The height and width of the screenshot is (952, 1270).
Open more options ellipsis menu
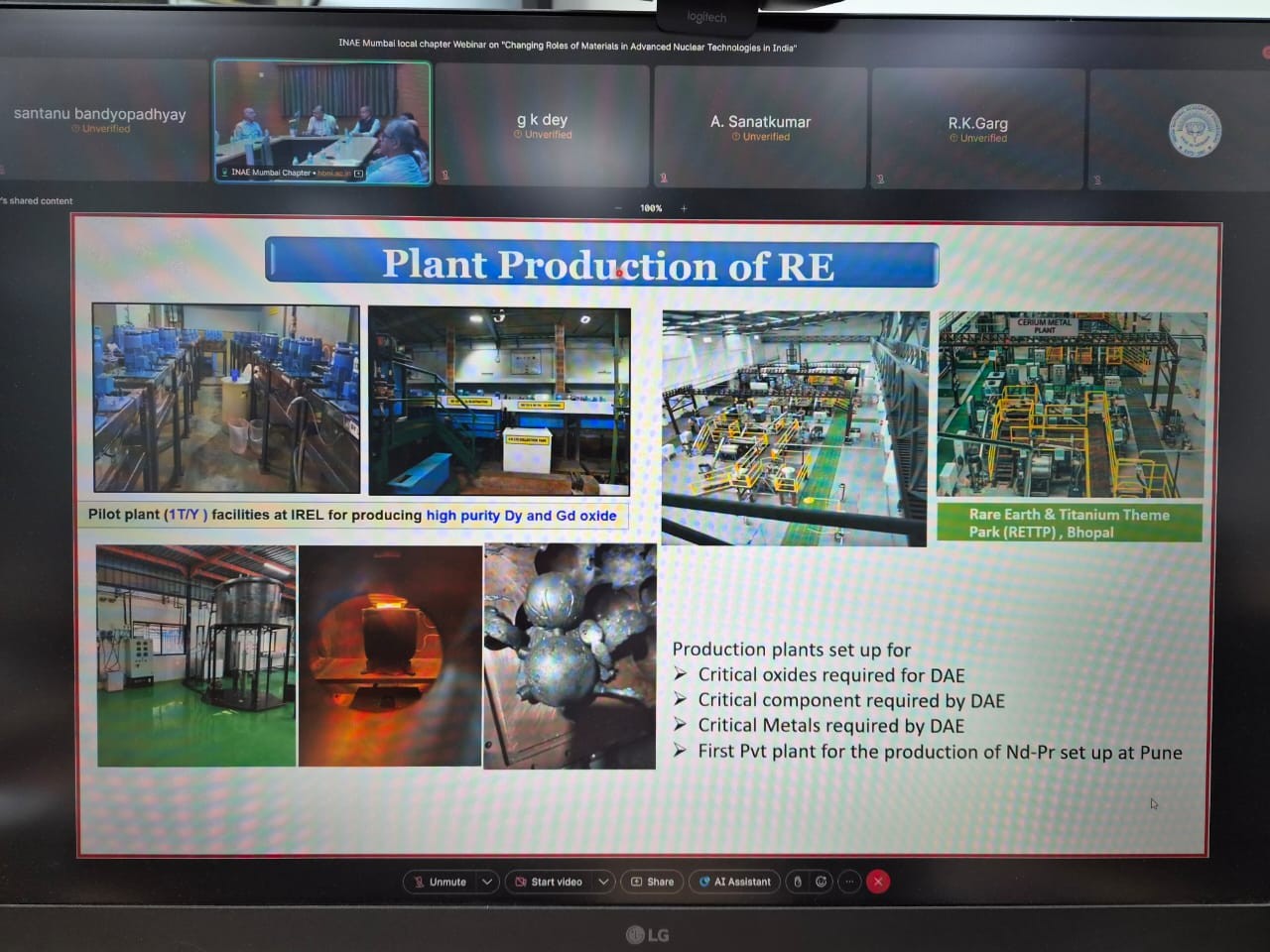pyautogui.click(x=849, y=882)
